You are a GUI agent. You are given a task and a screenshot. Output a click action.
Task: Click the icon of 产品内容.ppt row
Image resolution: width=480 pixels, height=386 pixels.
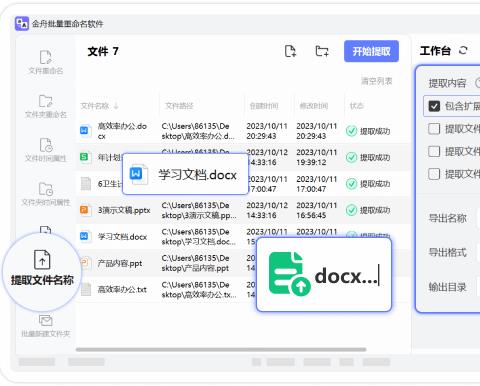(x=85, y=263)
